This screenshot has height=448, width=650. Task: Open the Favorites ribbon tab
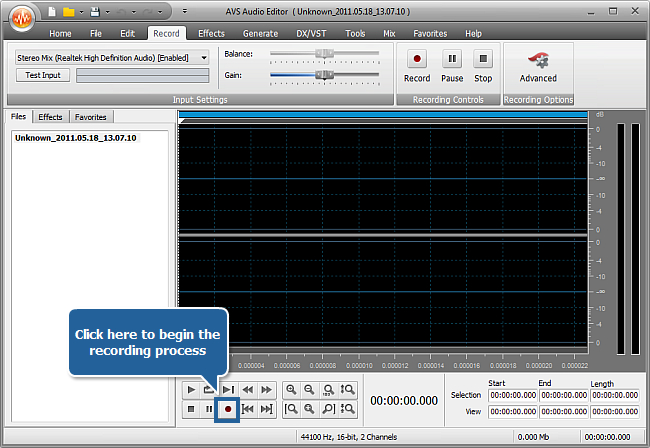tap(430, 34)
